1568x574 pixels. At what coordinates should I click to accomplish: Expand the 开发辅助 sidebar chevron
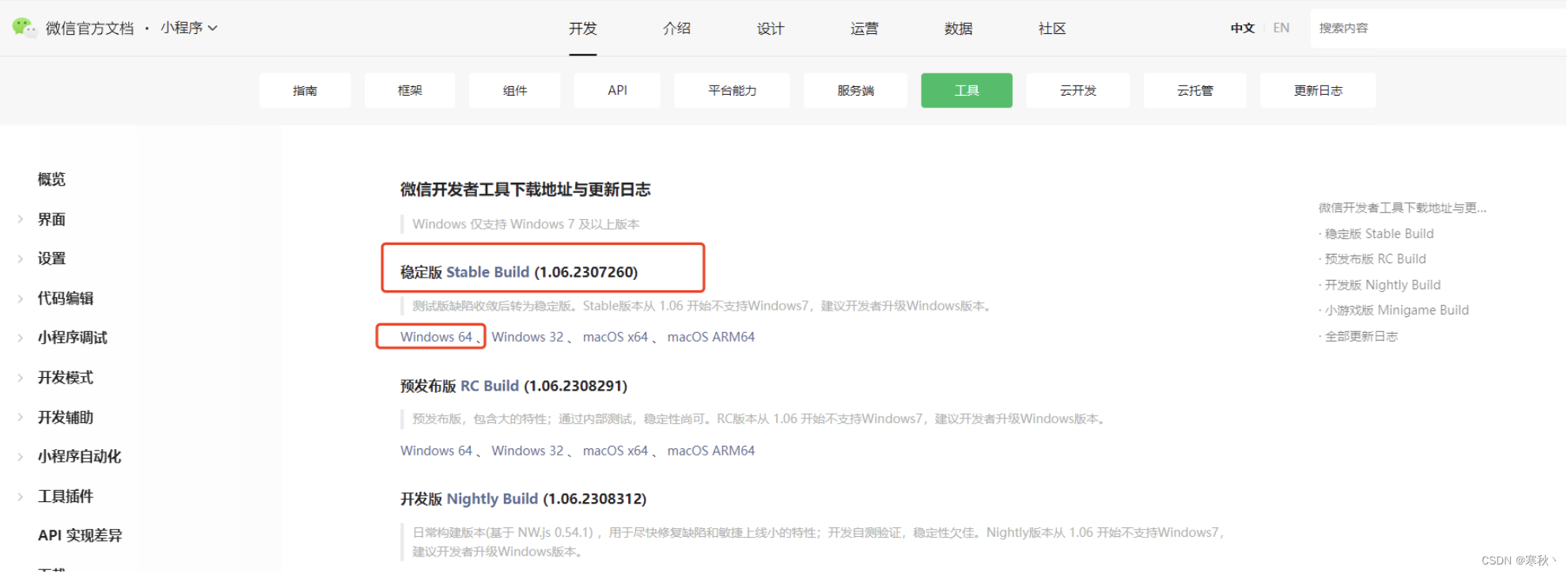pos(21,417)
